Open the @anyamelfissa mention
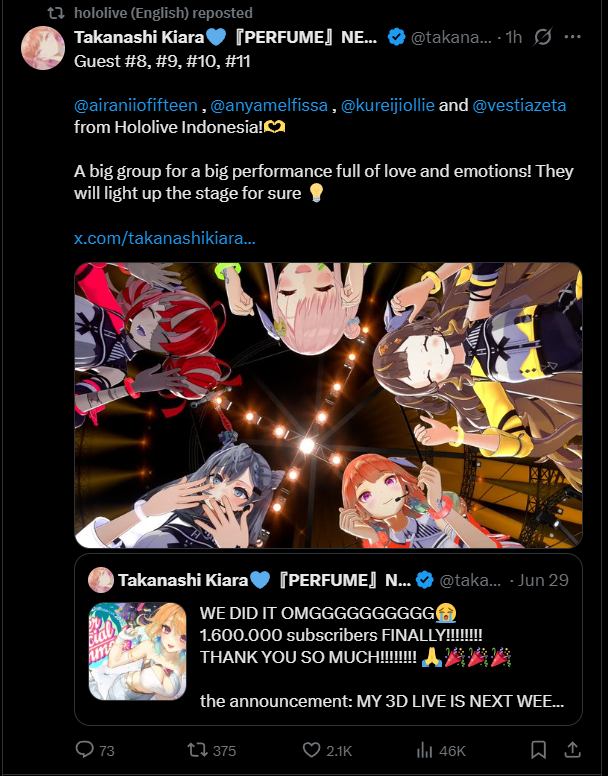This screenshot has height=776, width=608. click(x=269, y=105)
